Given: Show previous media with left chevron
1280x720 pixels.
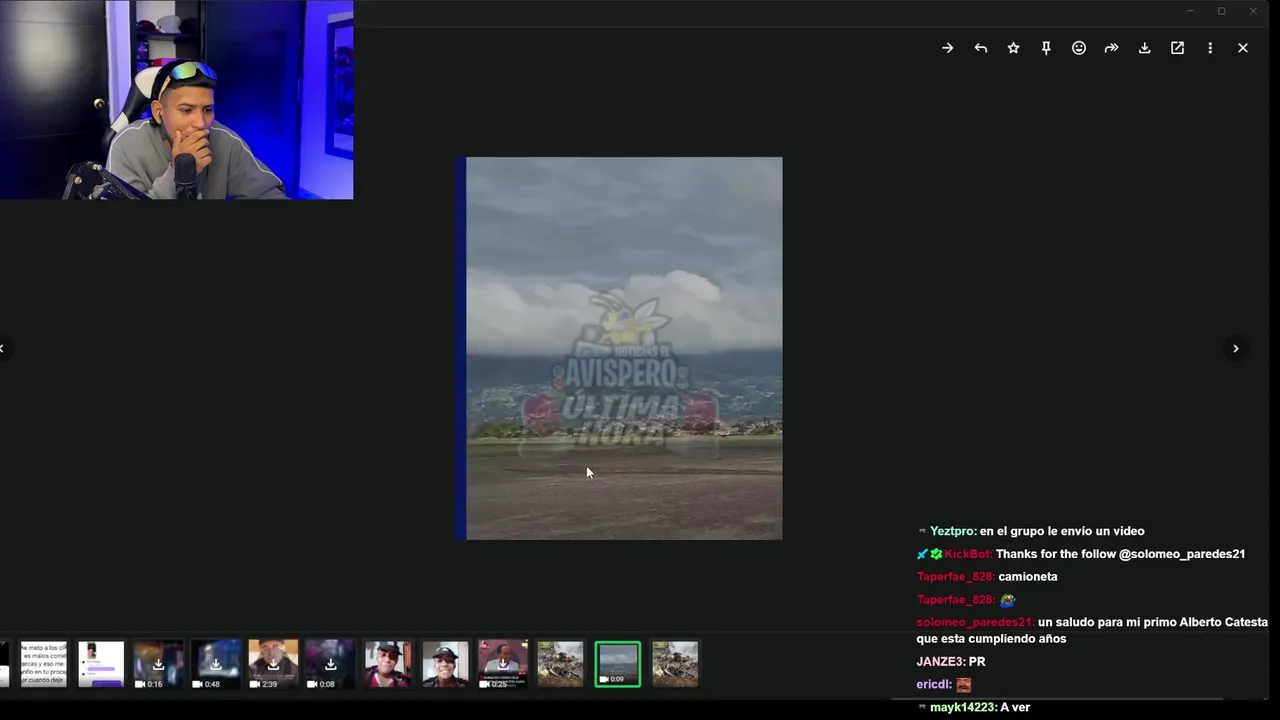Looking at the screenshot, I should pos(3,349).
